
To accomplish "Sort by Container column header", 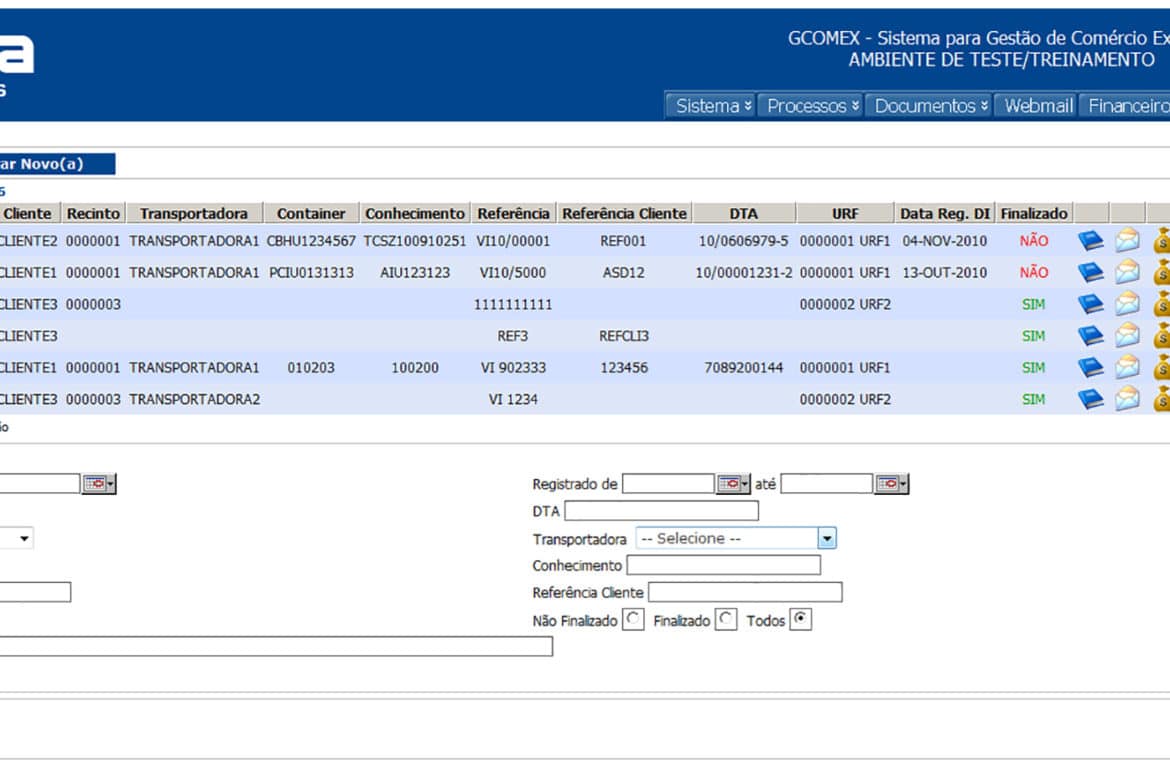I will pyautogui.click(x=311, y=213).
